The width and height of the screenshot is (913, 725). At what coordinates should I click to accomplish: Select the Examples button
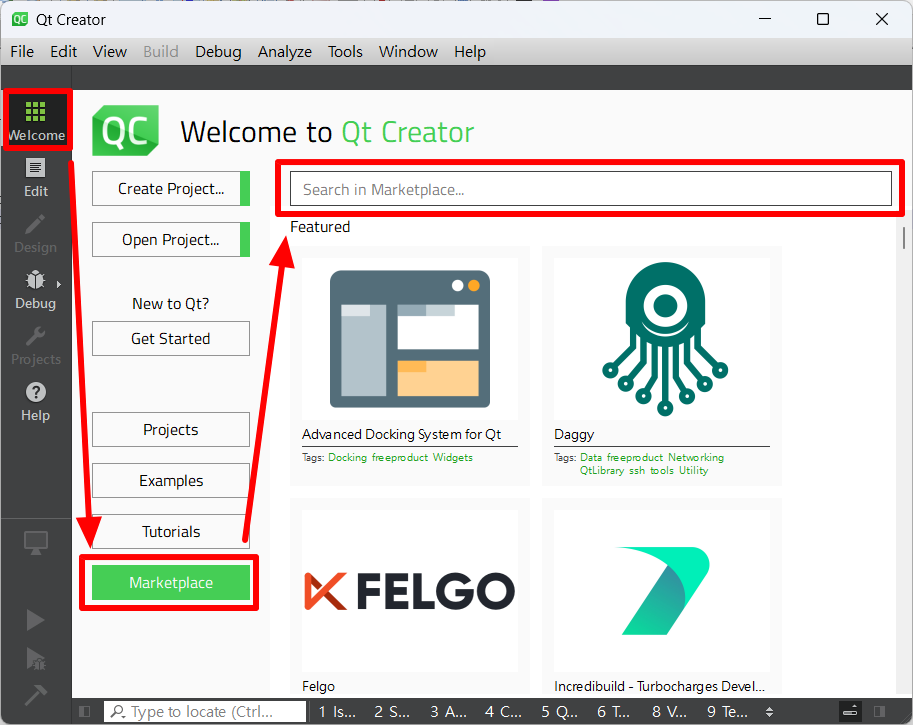click(171, 480)
